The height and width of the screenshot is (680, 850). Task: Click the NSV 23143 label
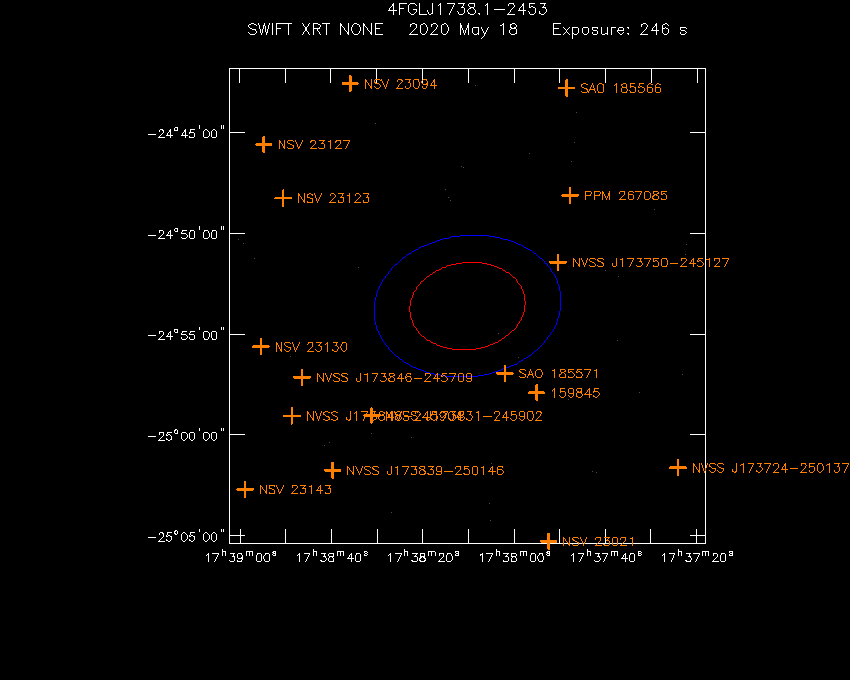point(295,490)
